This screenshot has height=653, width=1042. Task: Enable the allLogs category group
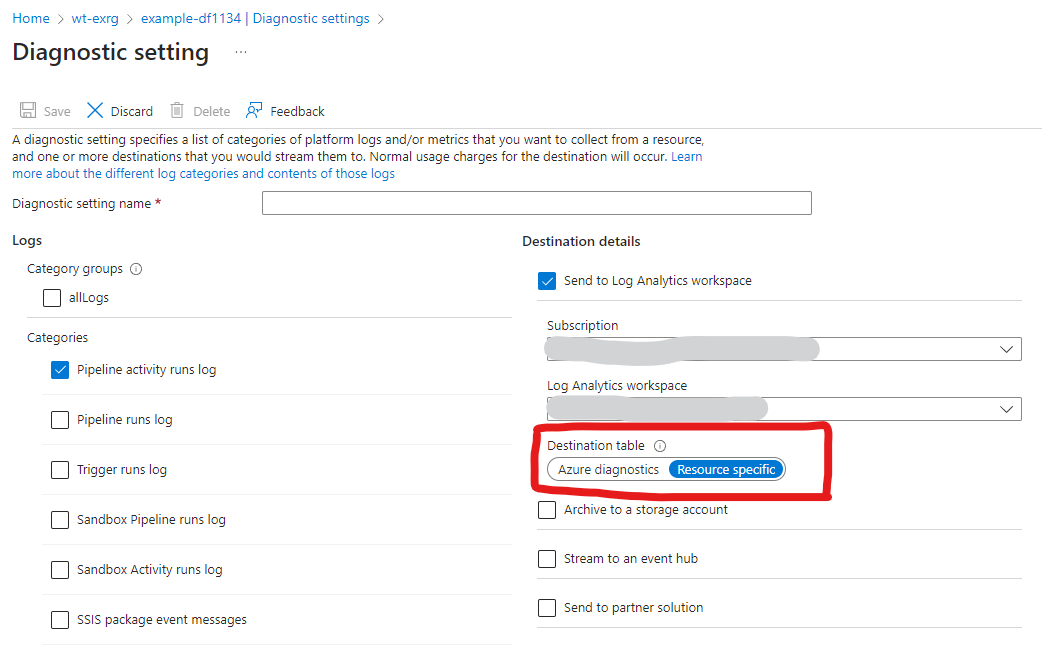pos(52,297)
